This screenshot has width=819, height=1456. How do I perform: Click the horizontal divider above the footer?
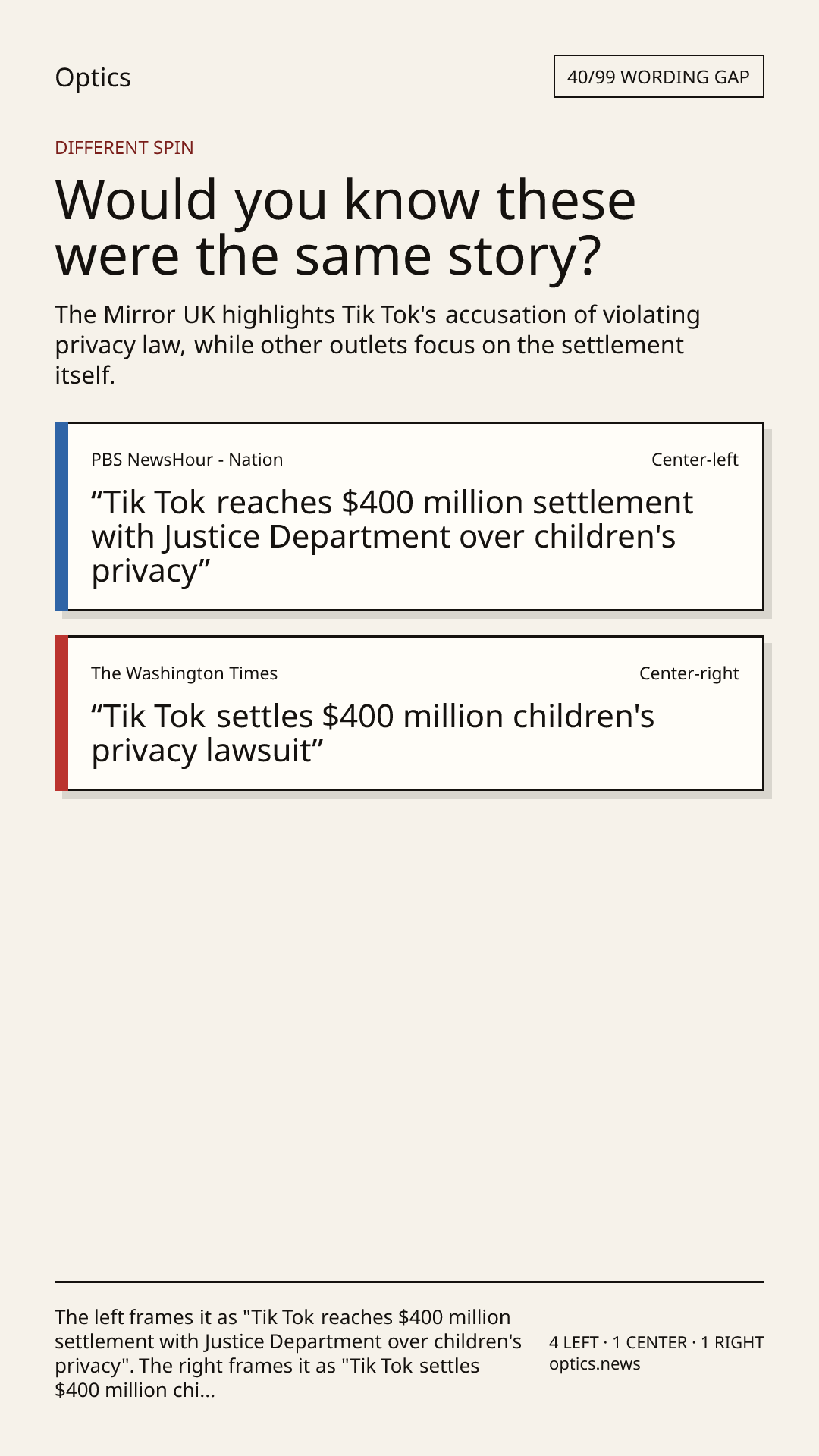click(x=409, y=1282)
